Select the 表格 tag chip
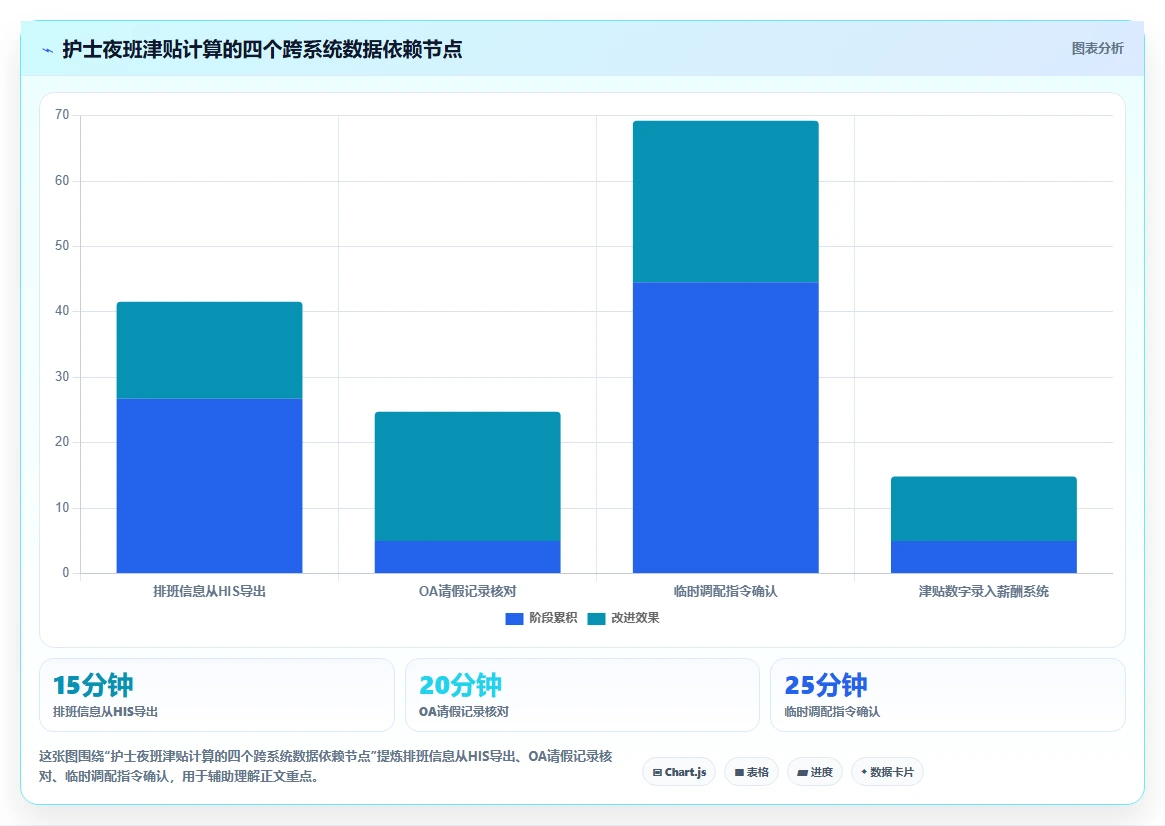The height and width of the screenshot is (826, 1165). coord(751,772)
